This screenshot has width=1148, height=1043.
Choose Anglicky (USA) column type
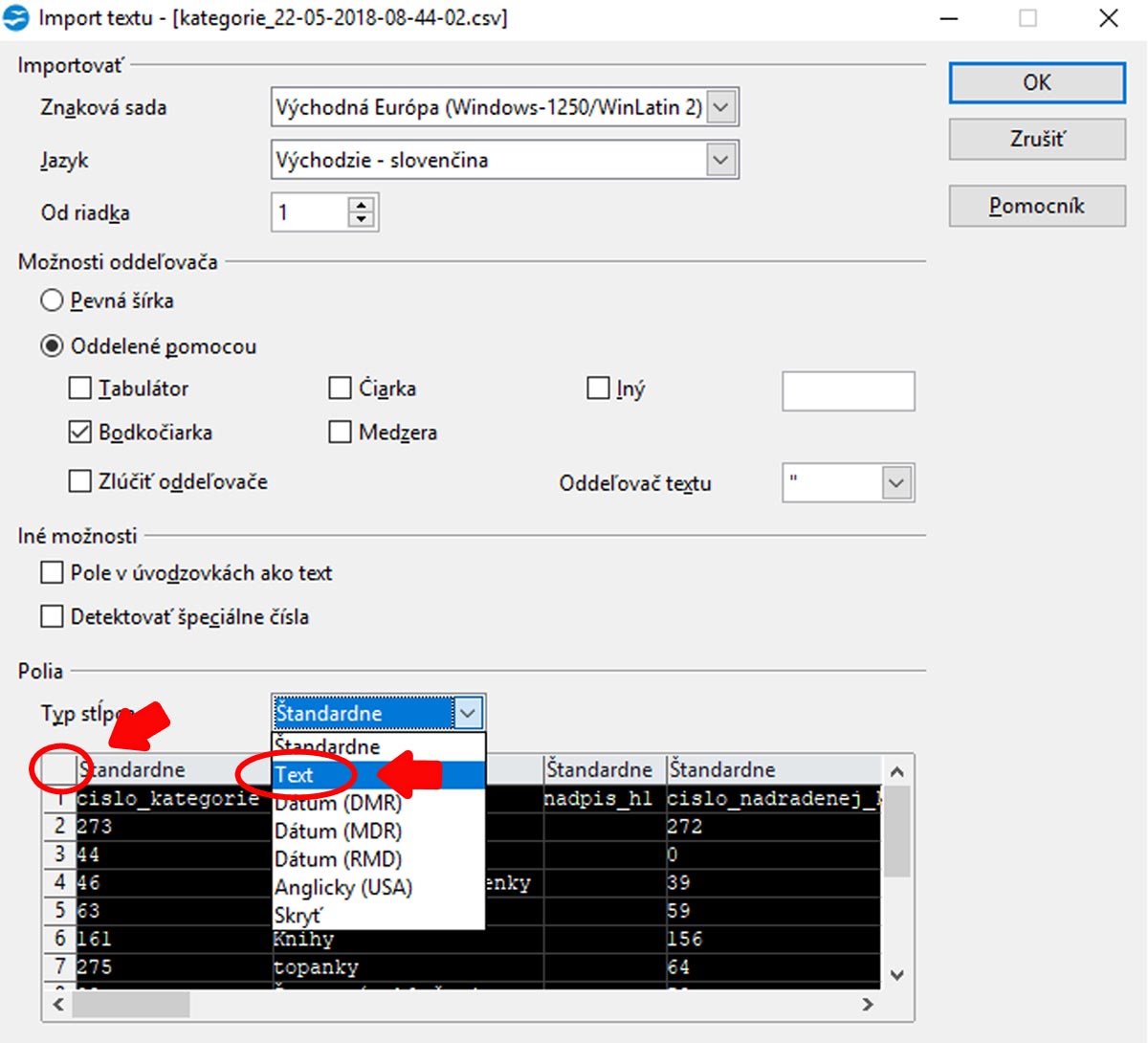pyautogui.click(x=379, y=887)
